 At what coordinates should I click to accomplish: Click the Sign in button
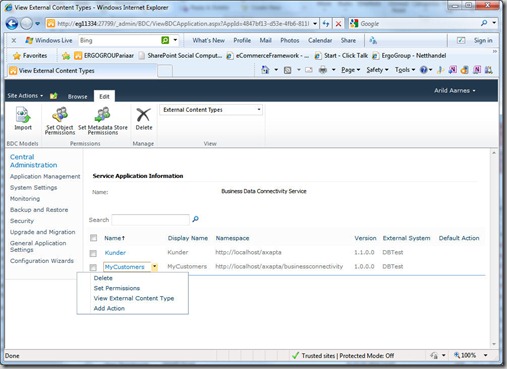(x=483, y=40)
